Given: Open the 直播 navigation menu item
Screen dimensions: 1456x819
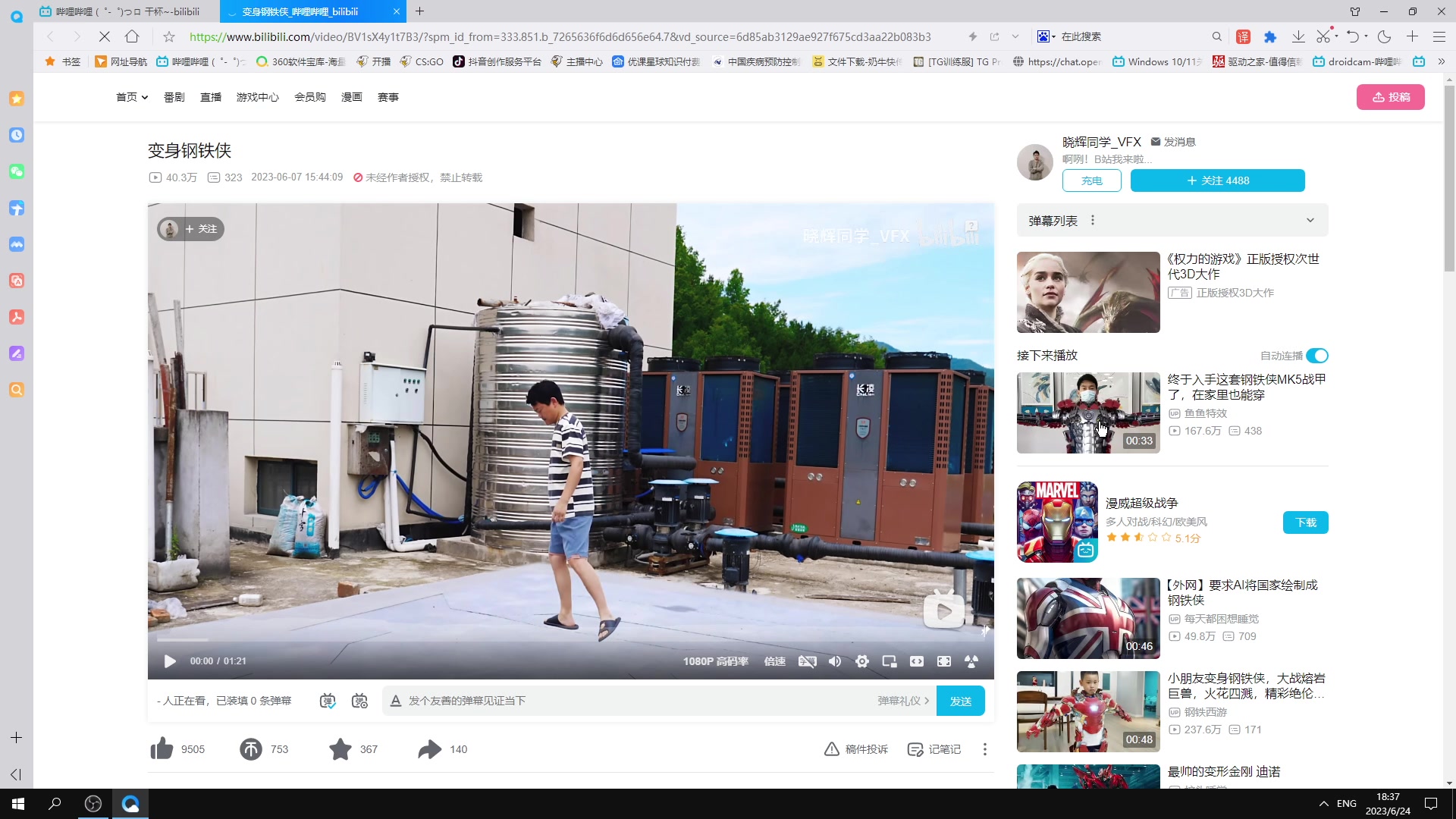Looking at the screenshot, I should click(210, 97).
